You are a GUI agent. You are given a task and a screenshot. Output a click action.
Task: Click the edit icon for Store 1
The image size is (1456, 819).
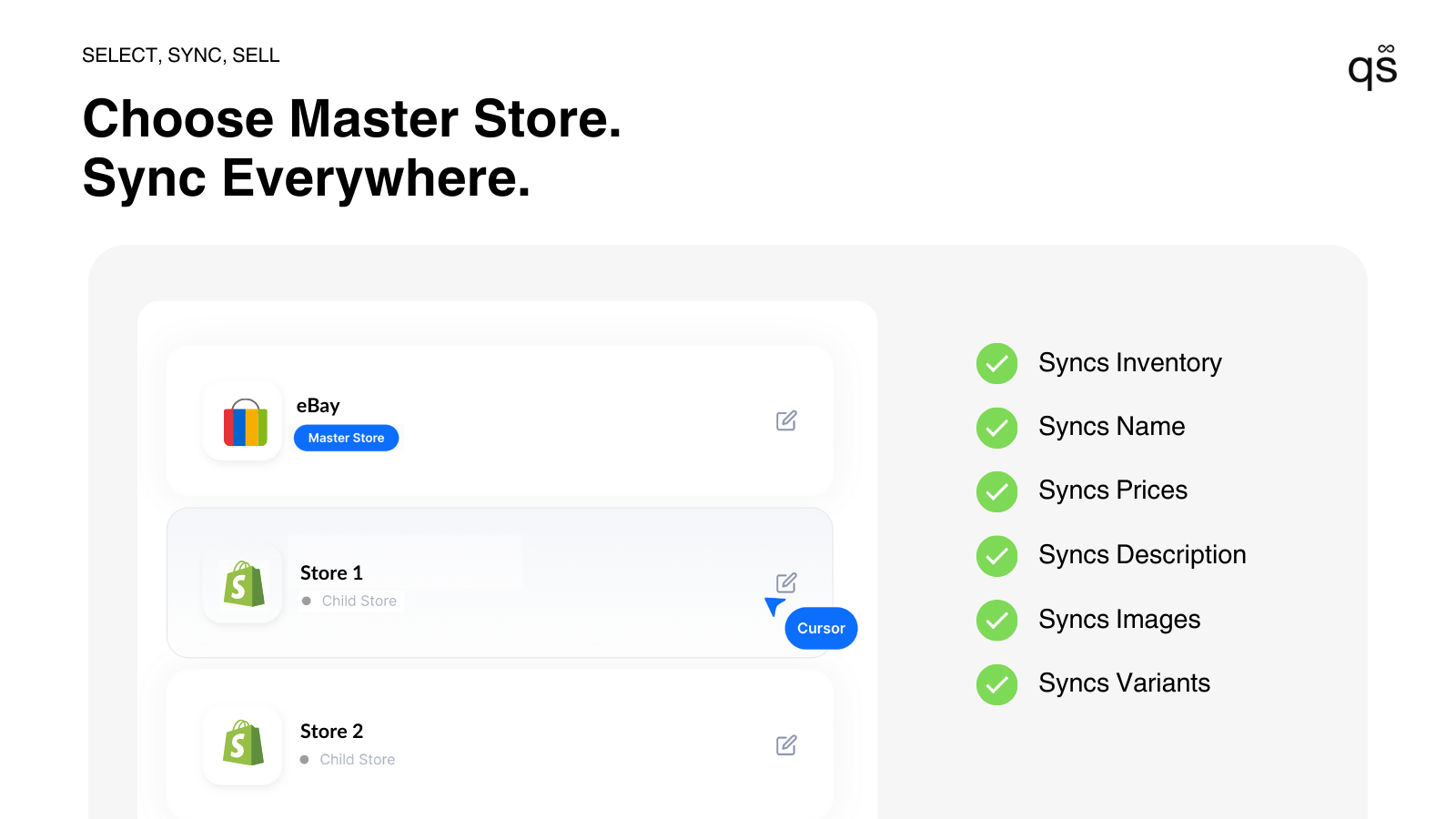785,581
